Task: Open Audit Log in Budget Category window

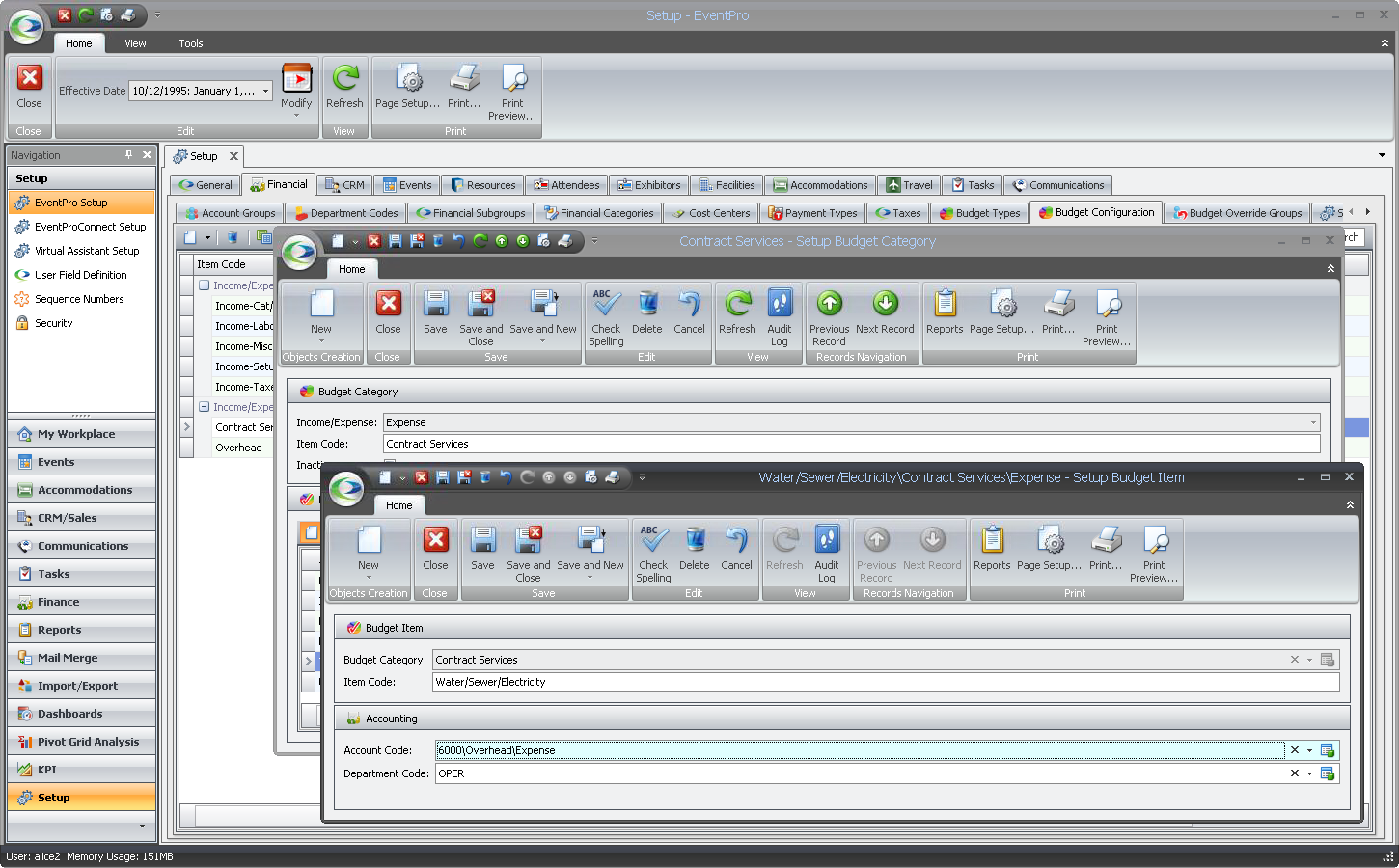Action: [x=780, y=318]
